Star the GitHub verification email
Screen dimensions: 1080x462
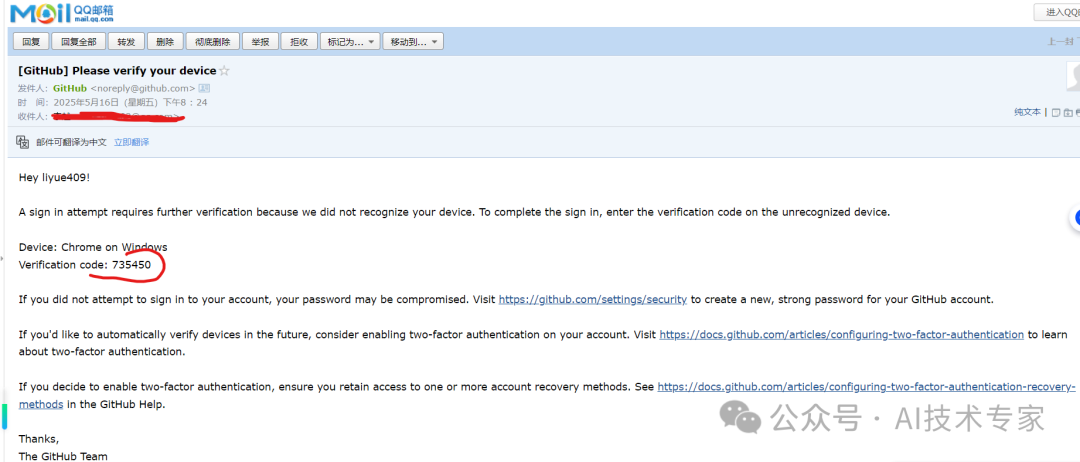coord(224,71)
